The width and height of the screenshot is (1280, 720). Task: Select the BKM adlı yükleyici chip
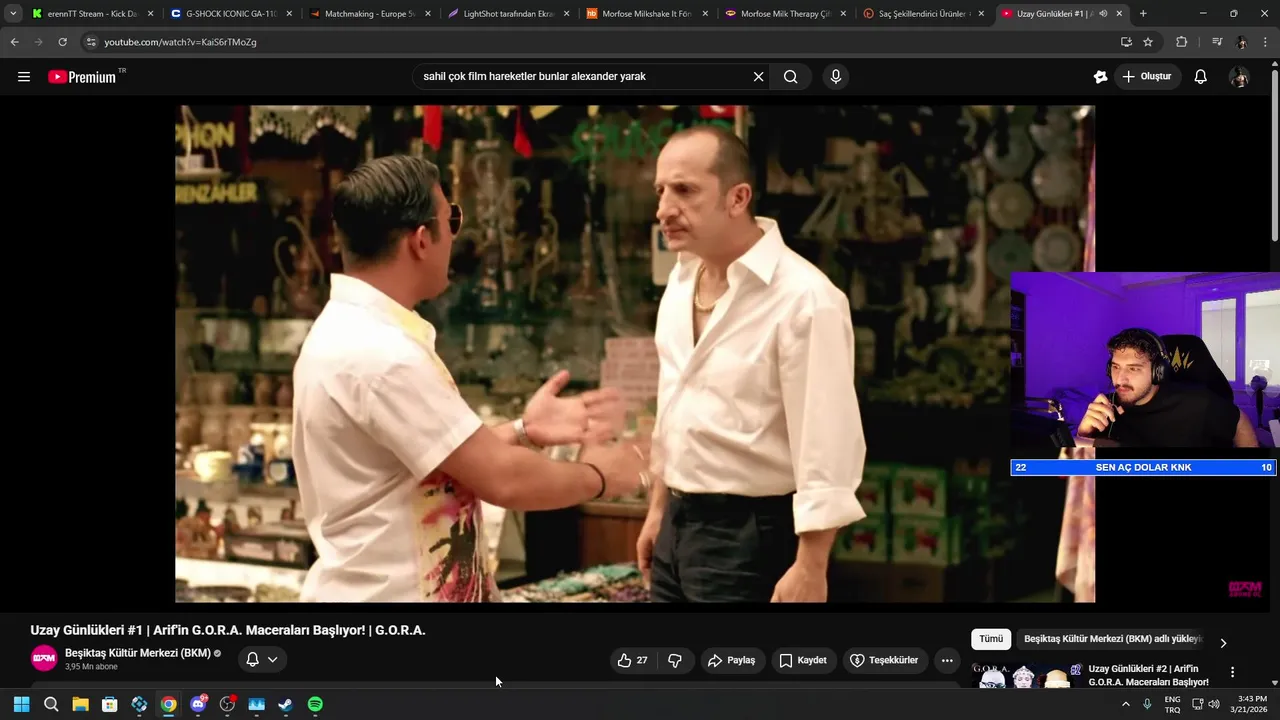tap(1112, 639)
